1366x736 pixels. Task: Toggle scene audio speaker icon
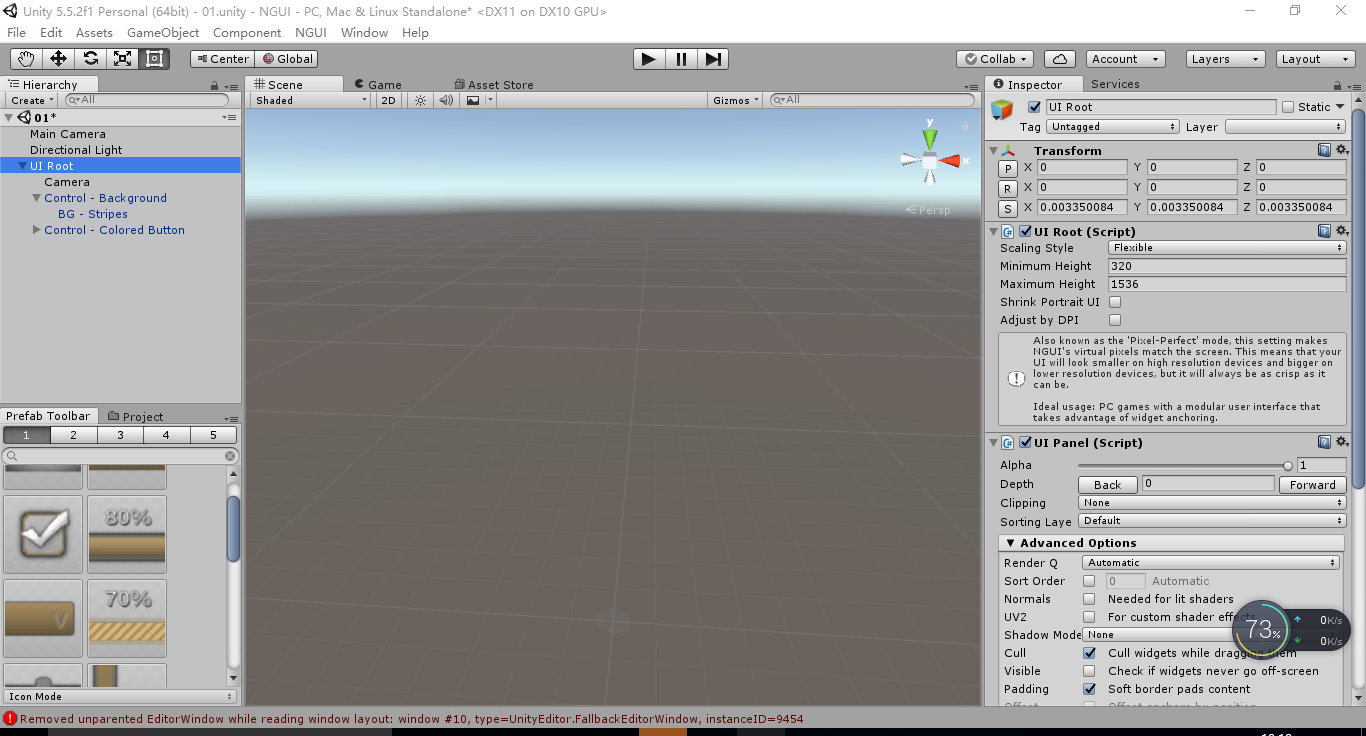coord(446,100)
